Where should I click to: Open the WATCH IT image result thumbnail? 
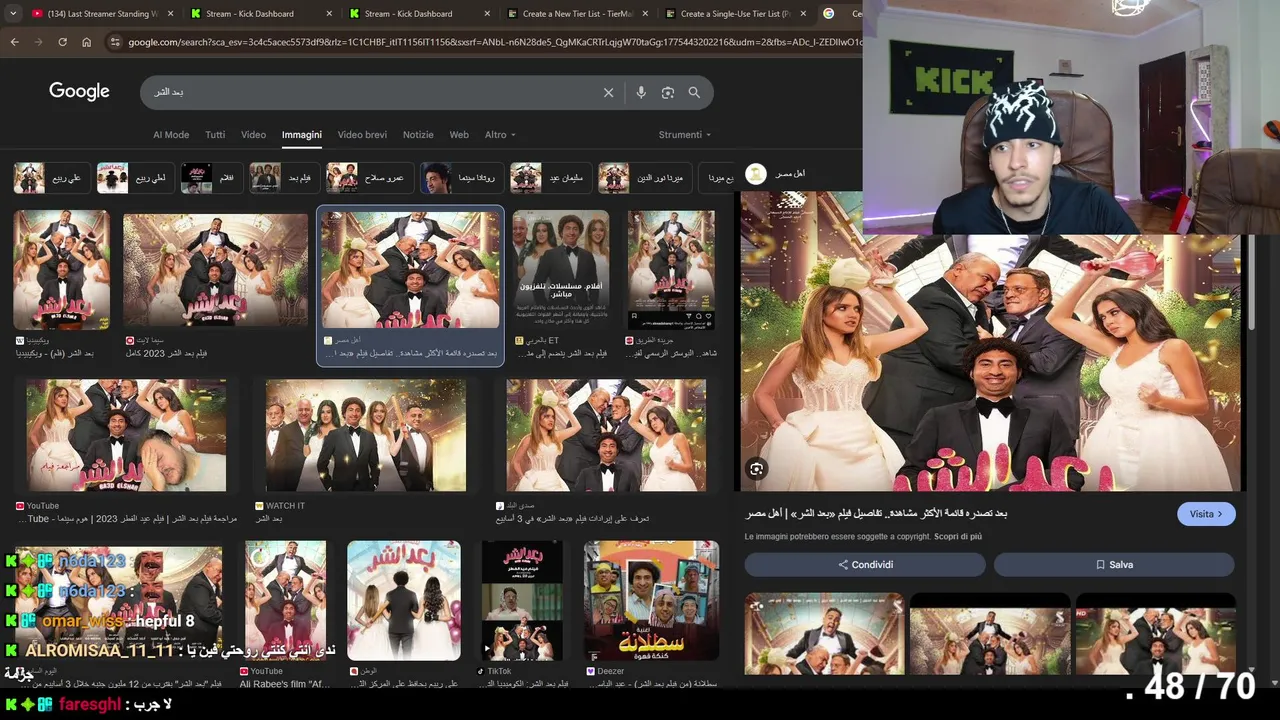(366, 435)
